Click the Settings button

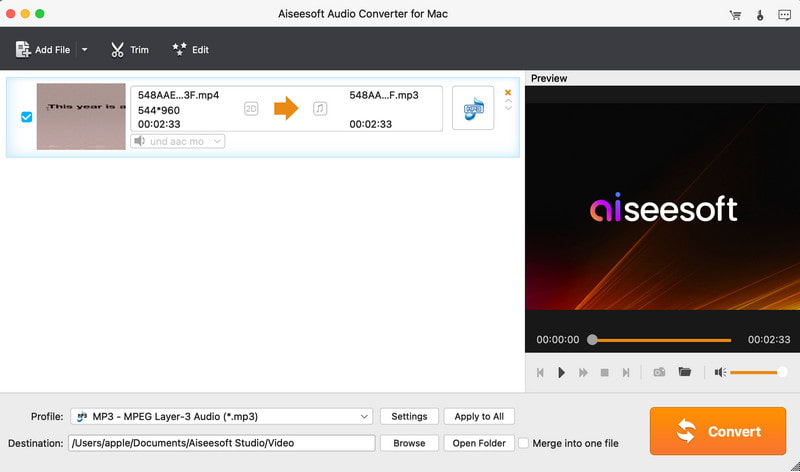pyautogui.click(x=409, y=416)
